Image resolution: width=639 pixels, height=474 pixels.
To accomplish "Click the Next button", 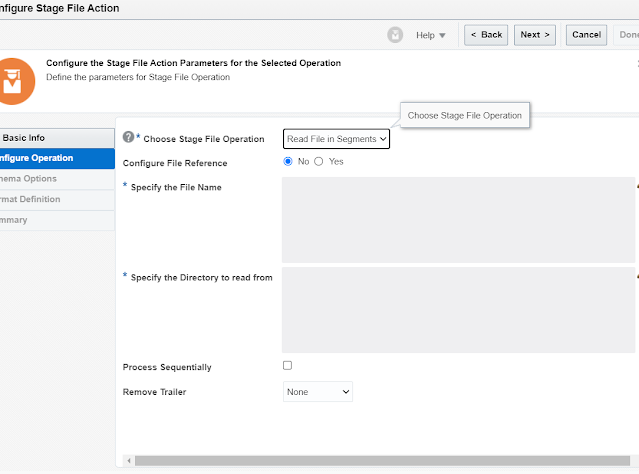I will point(535,35).
